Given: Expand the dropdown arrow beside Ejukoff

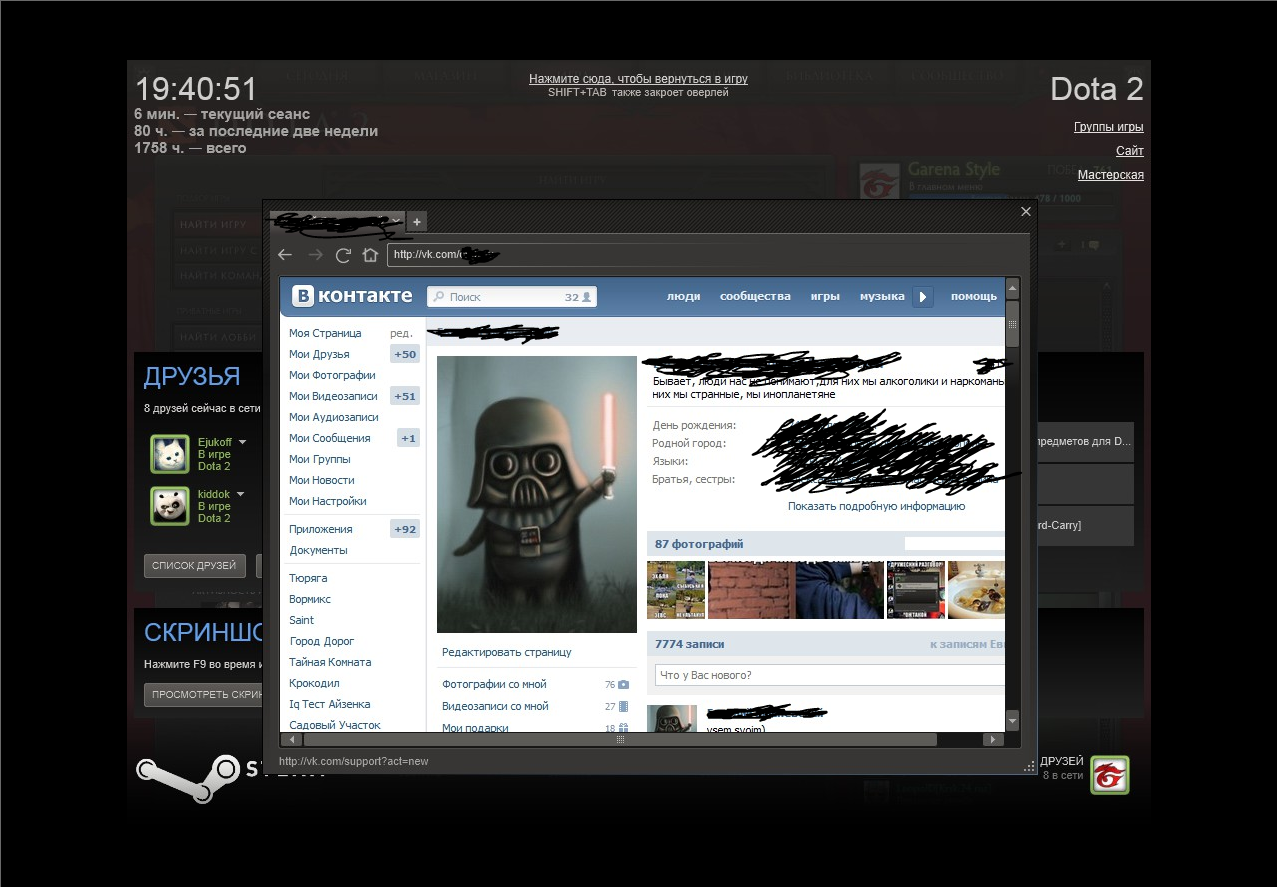Looking at the screenshot, I should pyautogui.click(x=242, y=441).
